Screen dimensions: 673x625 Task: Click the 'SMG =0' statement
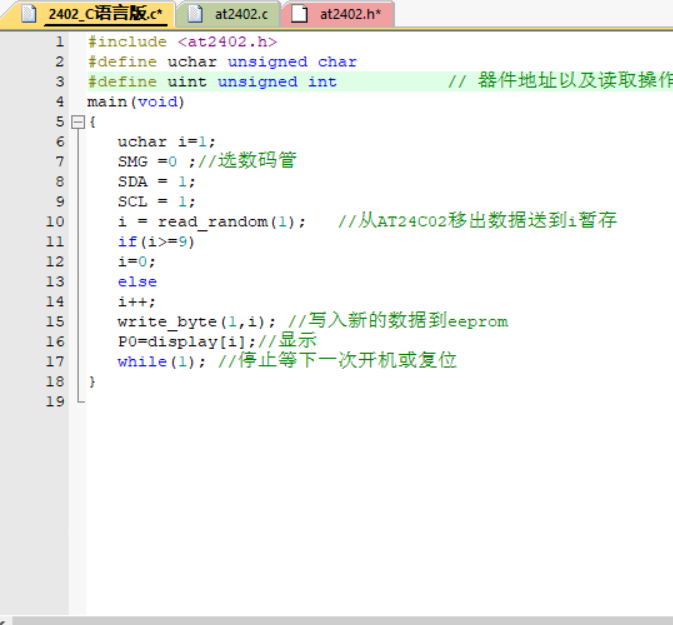(x=147, y=162)
